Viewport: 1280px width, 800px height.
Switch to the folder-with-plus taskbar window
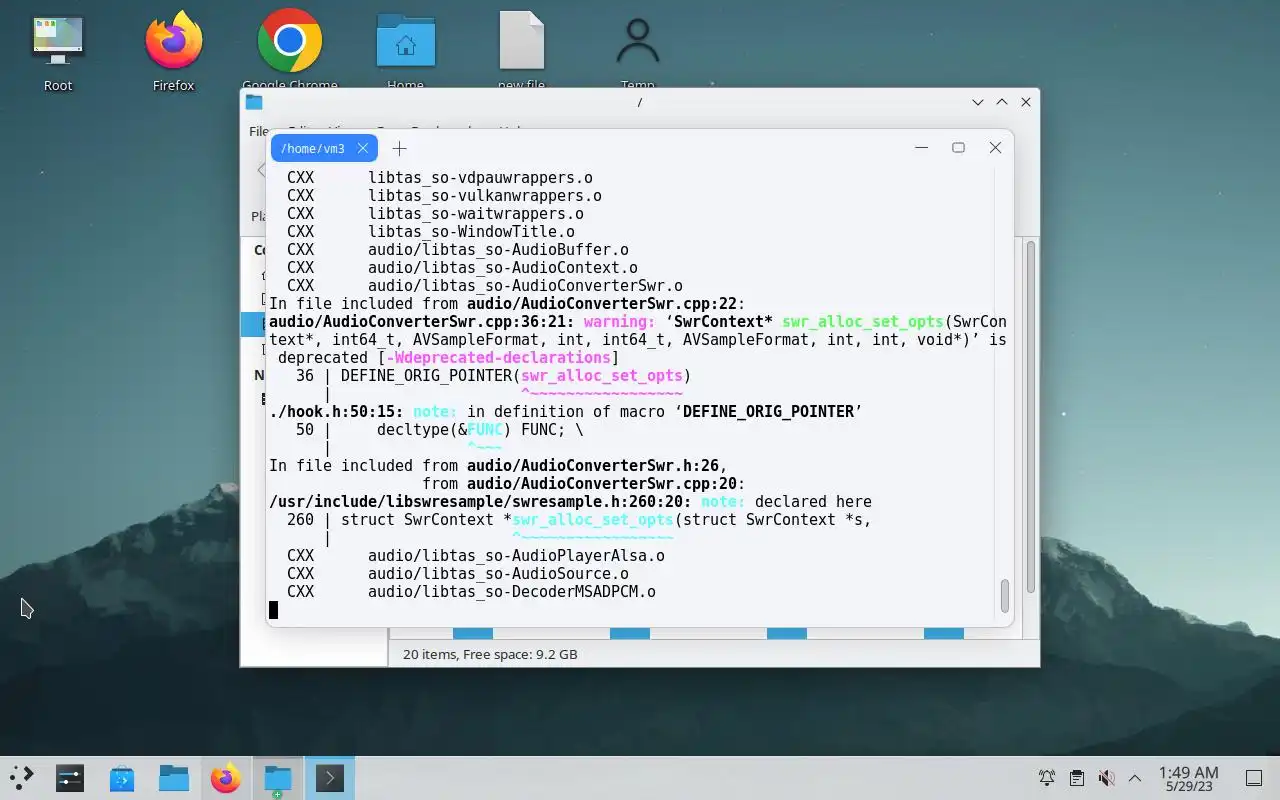[x=278, y=778]
